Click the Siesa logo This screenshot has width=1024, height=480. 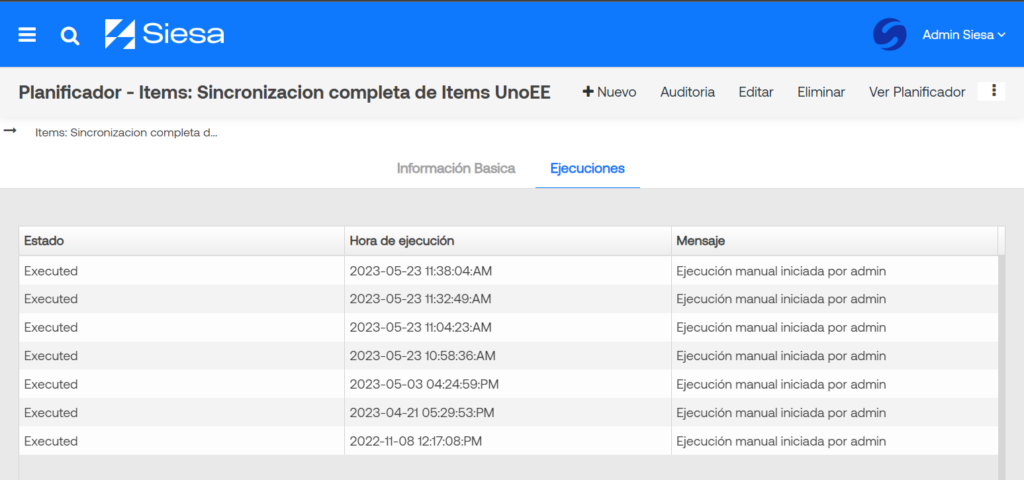[165, 34]
